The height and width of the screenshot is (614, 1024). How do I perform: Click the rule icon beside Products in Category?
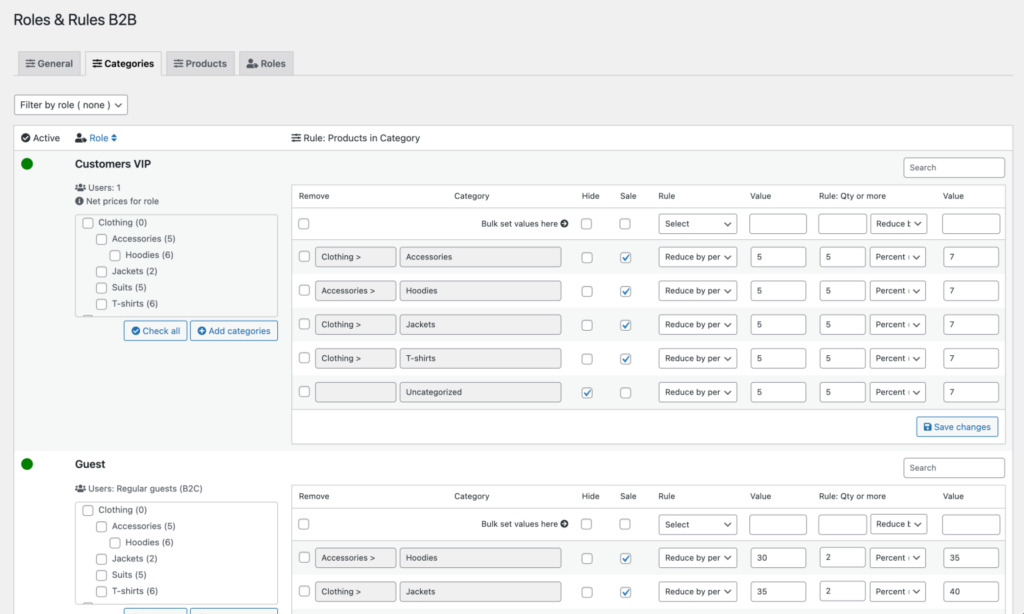tap(296, 138)
